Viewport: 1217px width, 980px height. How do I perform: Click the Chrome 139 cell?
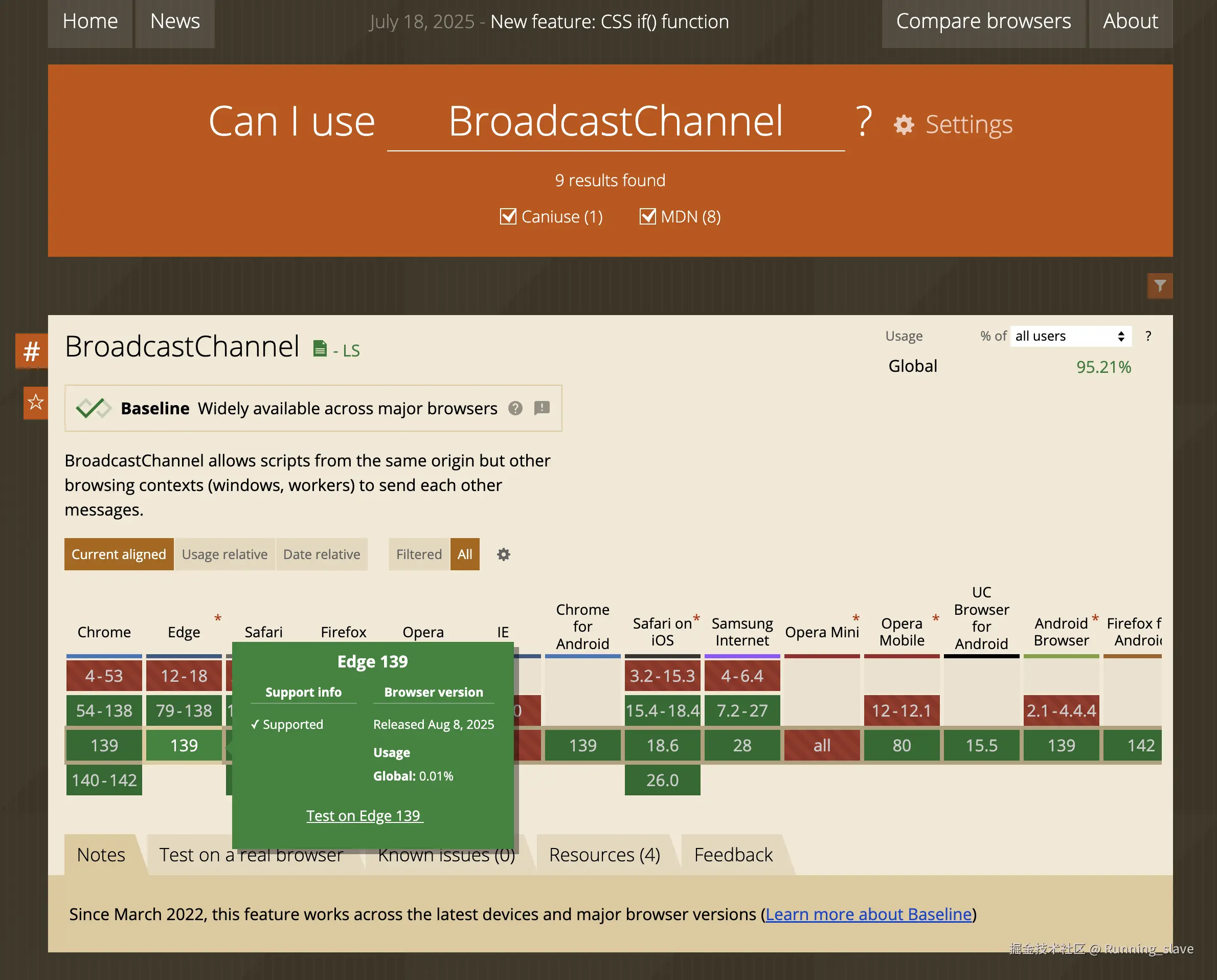[x=104, y=745]
